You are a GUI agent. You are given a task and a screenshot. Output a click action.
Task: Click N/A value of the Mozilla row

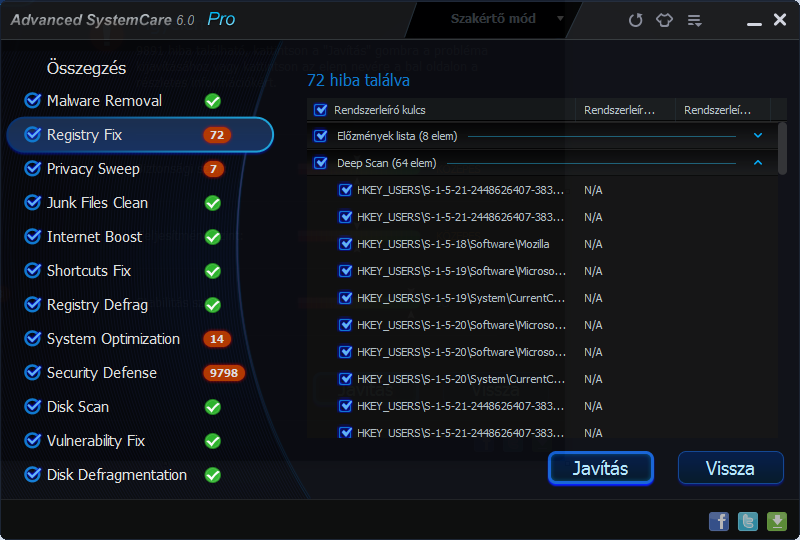point(593,244)
